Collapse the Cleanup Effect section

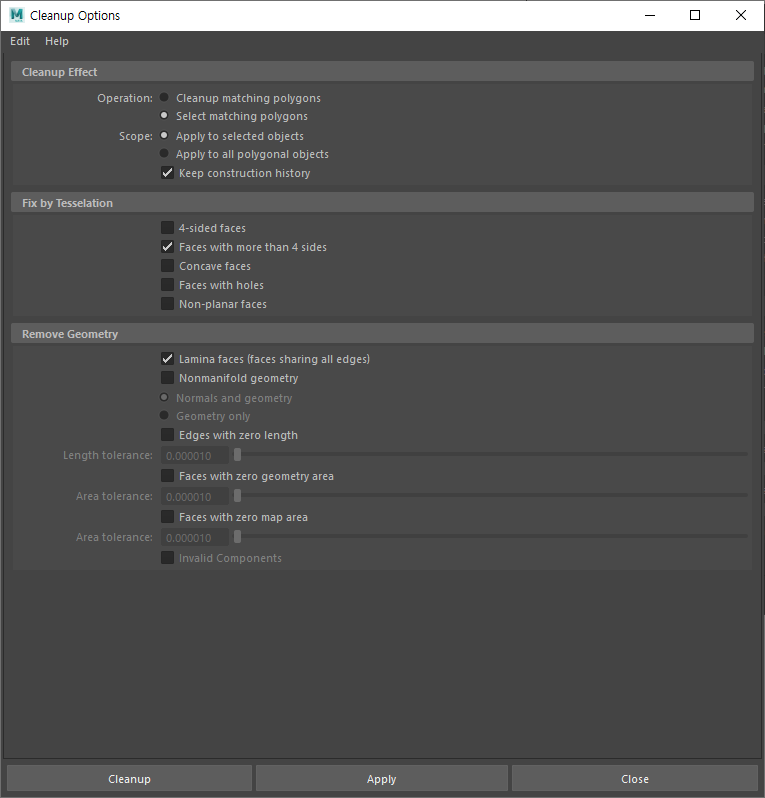click(x=382, y=72)
